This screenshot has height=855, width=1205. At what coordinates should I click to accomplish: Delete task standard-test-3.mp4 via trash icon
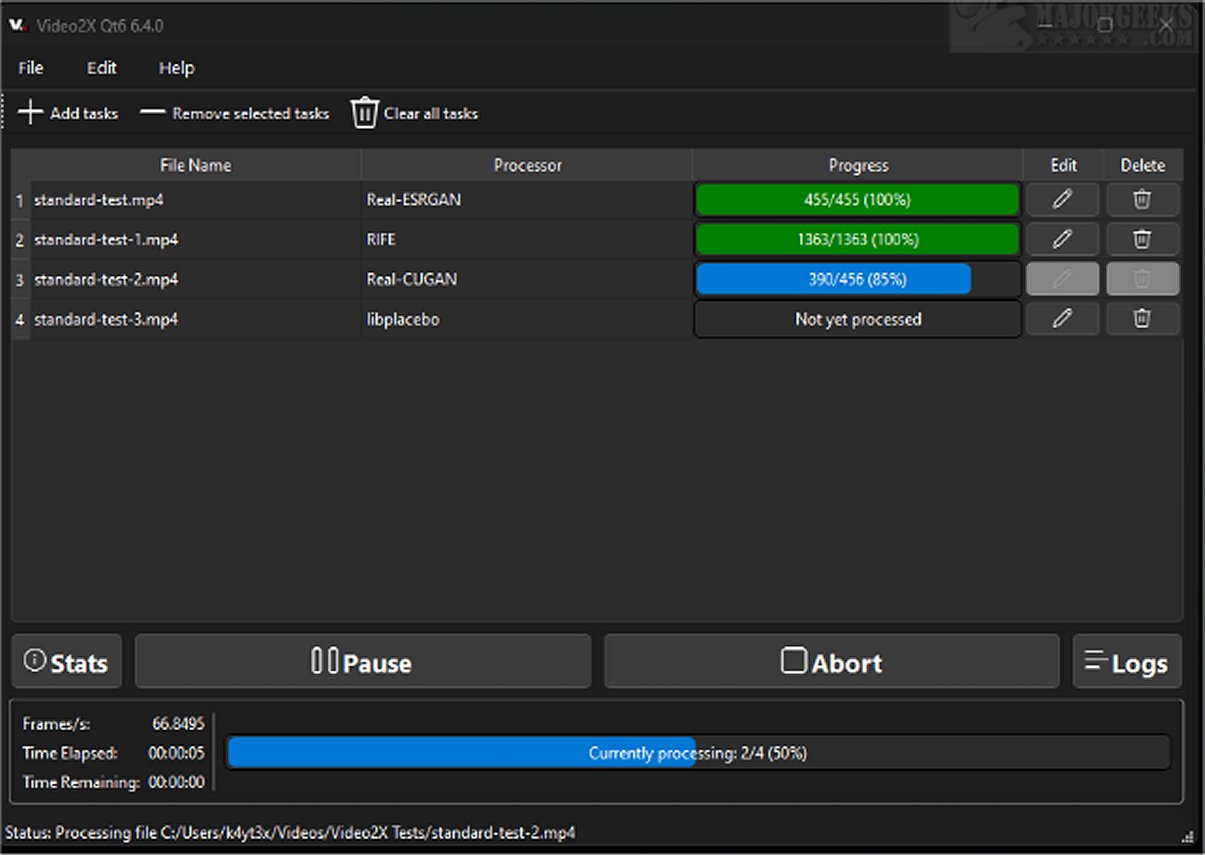tap(1142, 319)
